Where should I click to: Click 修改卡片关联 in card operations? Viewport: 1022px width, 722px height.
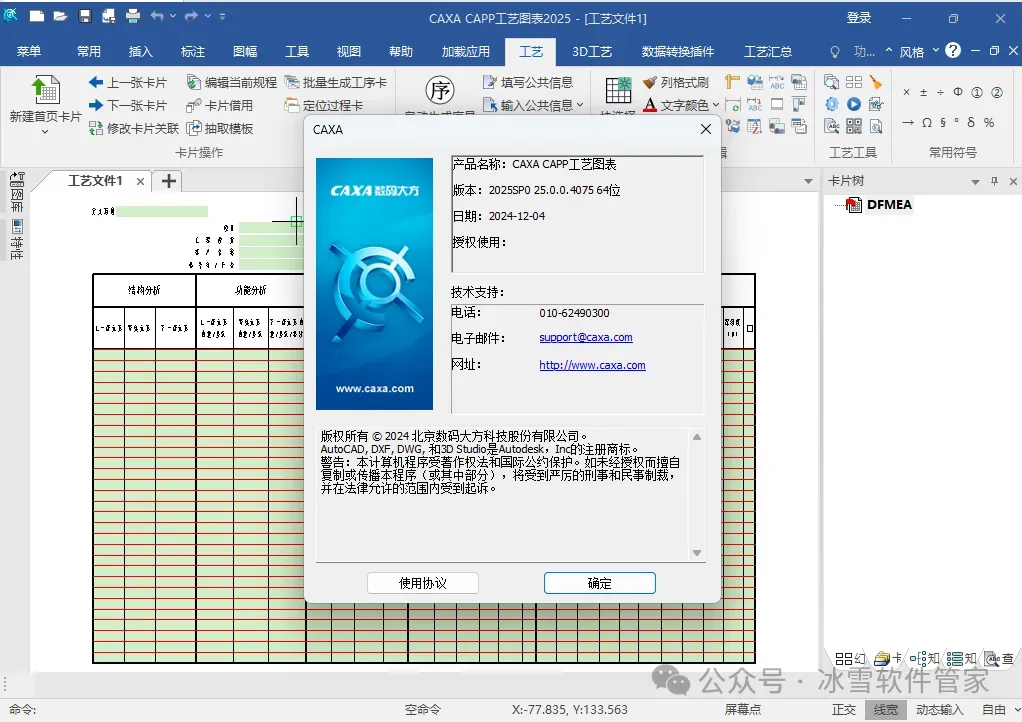[x=134, y=128]
